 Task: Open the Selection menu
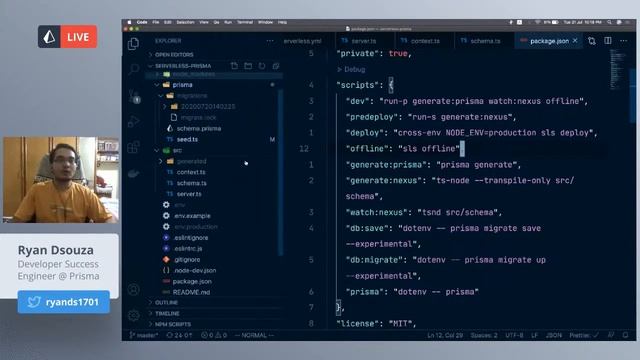185,22
